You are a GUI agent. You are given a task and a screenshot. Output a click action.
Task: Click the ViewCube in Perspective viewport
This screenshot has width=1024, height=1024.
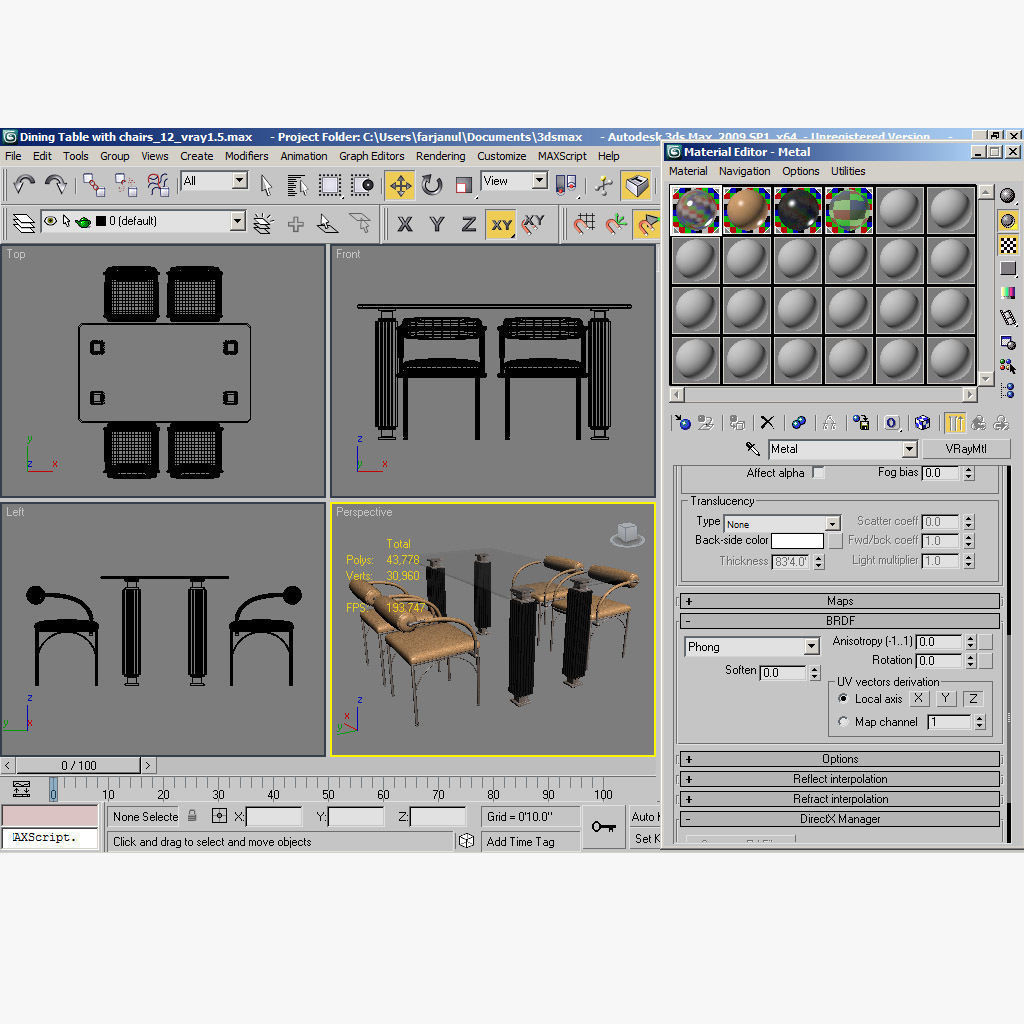[x=628, y=535]
